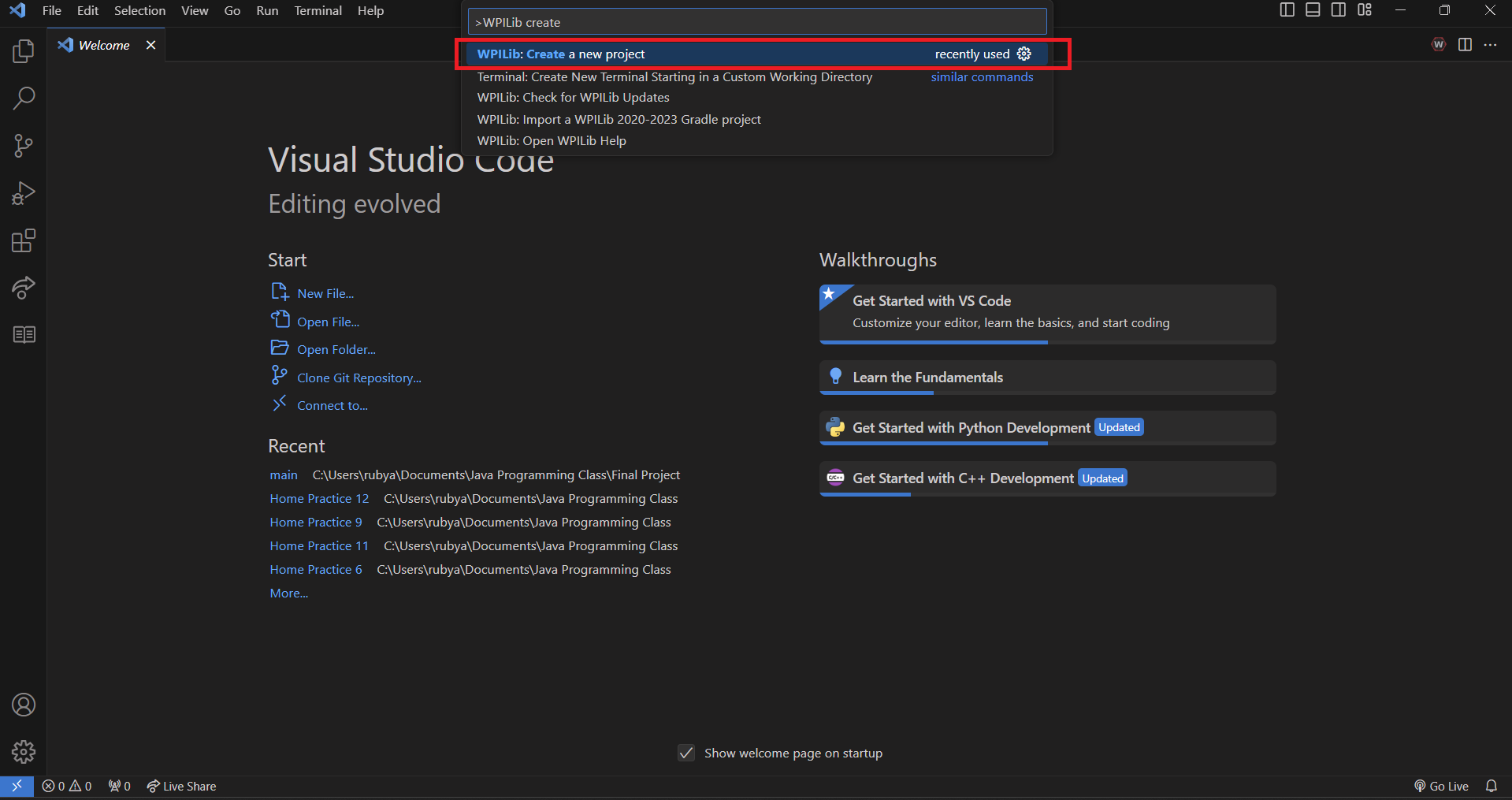Open recent folder Home Practice 12

click(x=319, y=498)
